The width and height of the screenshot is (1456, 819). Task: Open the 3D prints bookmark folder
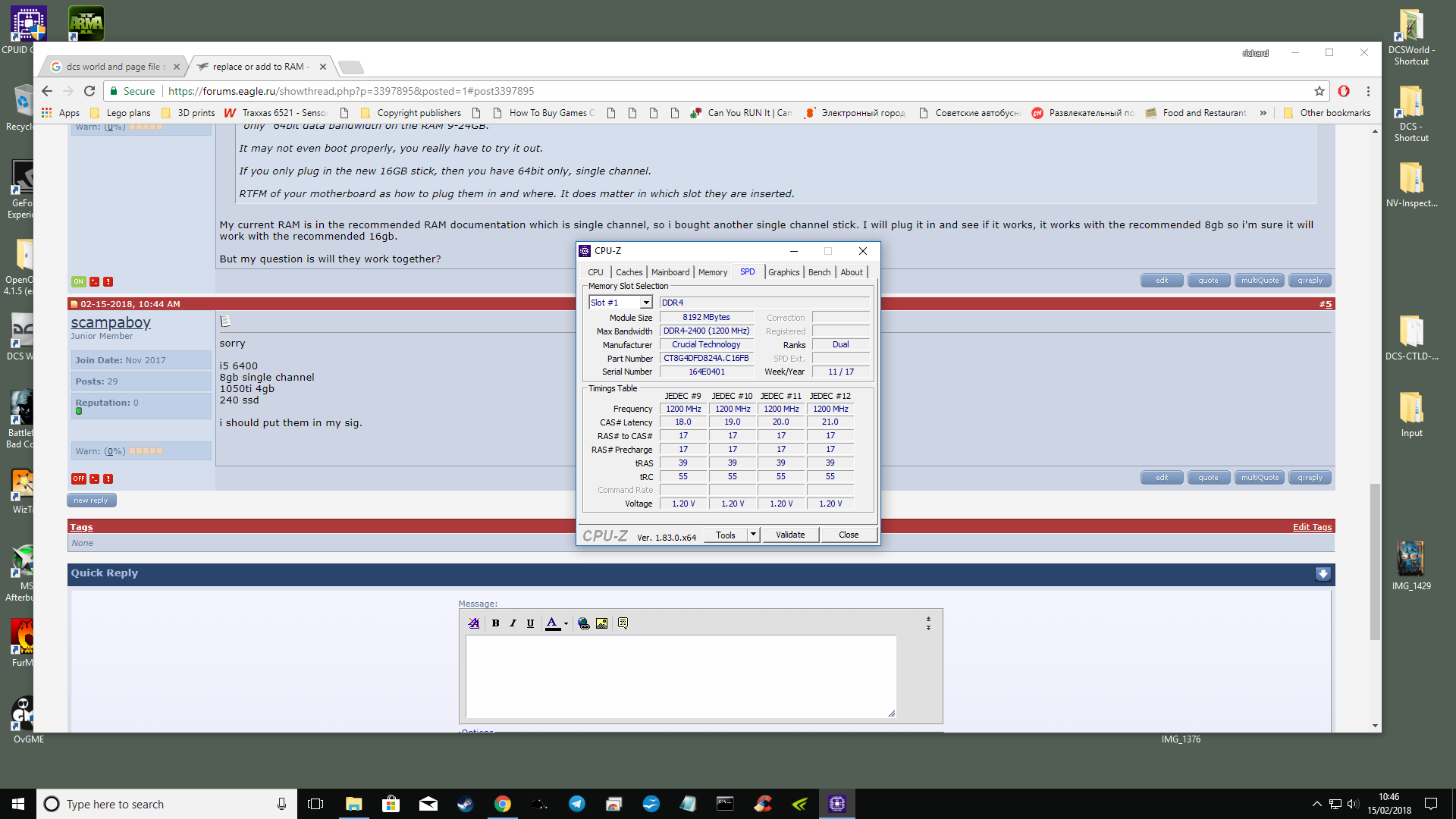(190, 113)
